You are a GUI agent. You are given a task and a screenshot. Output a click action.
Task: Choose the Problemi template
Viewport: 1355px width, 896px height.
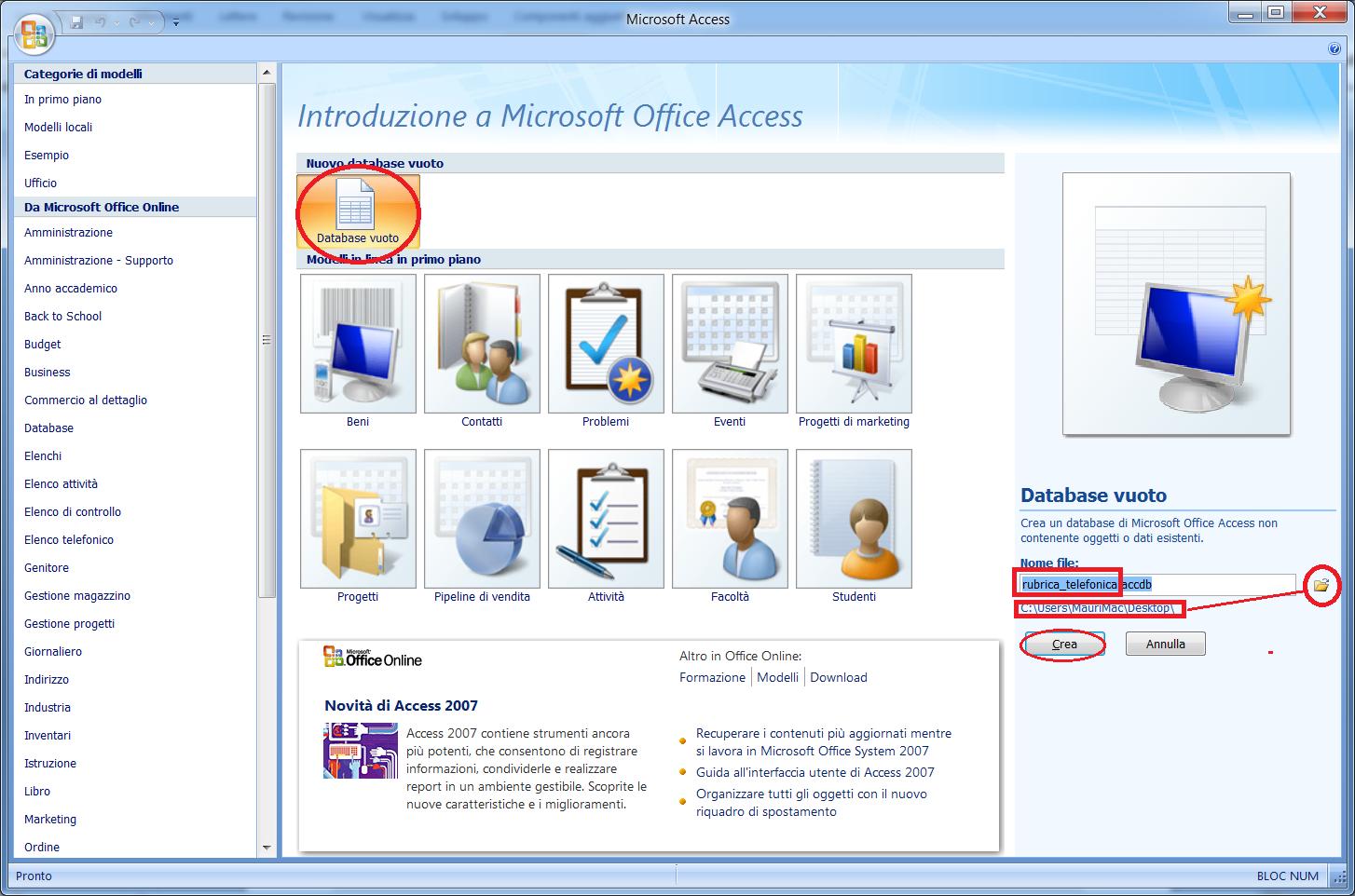pos(606,352)
